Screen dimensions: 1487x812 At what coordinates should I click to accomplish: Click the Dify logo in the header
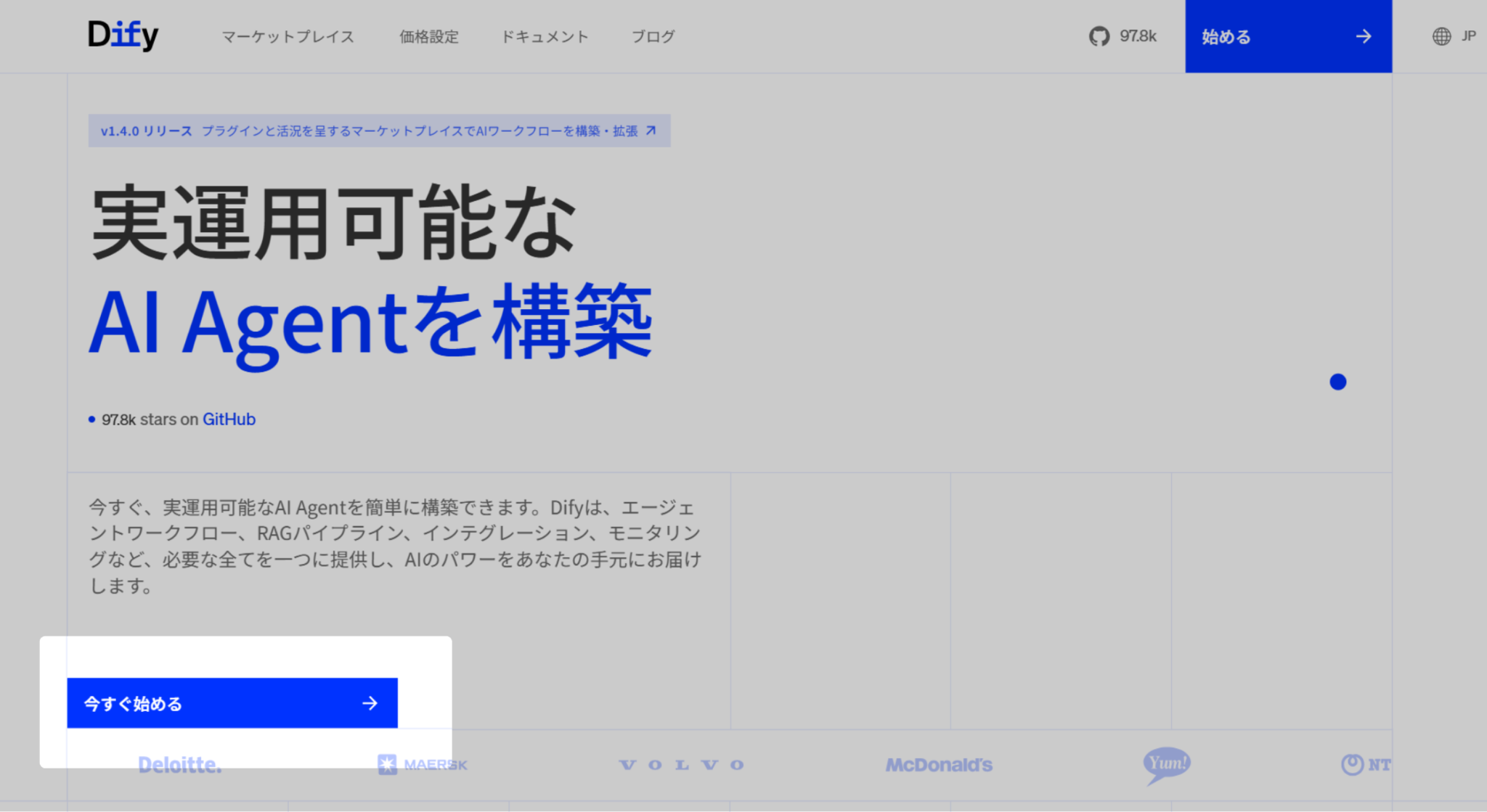point(122,35)
